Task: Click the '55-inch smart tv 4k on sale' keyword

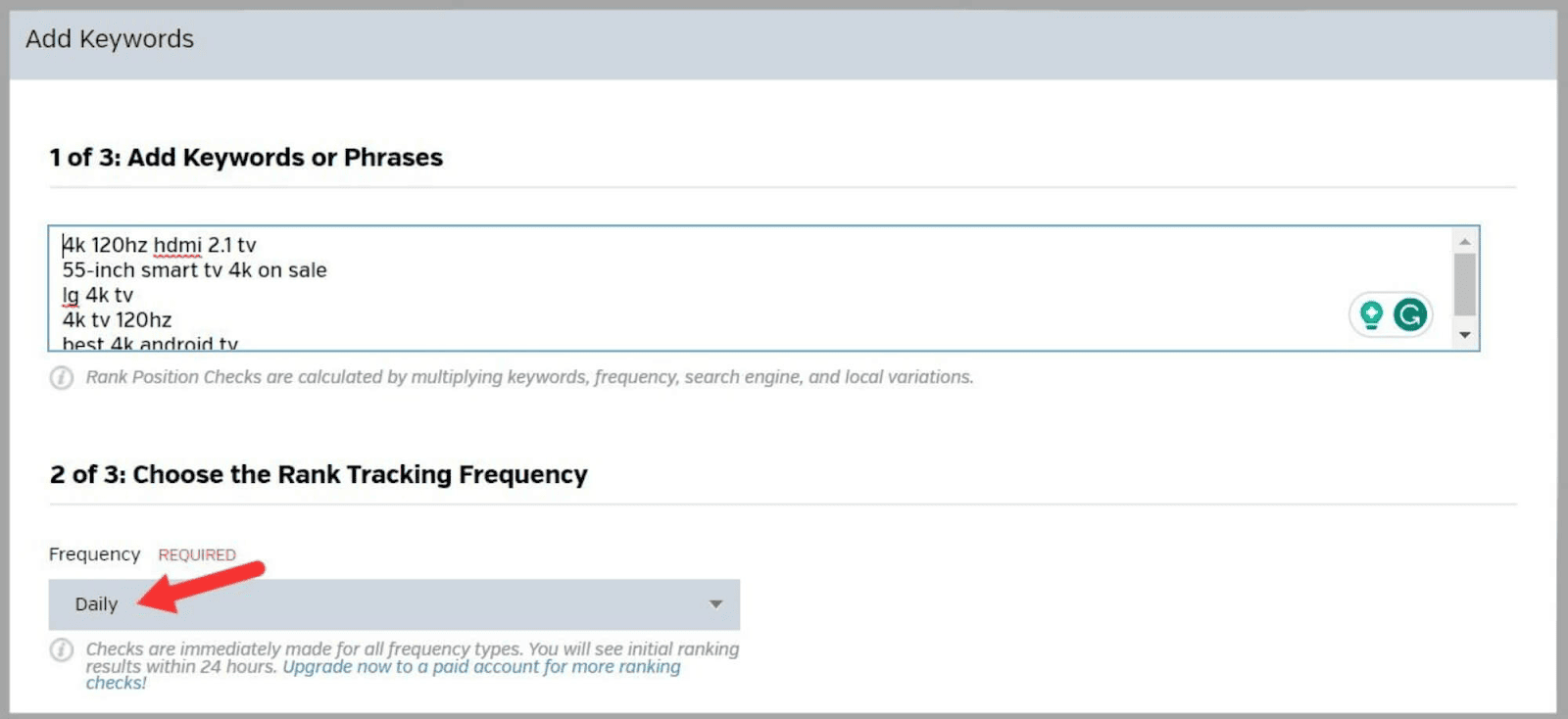Action: [x=194, y=270]
